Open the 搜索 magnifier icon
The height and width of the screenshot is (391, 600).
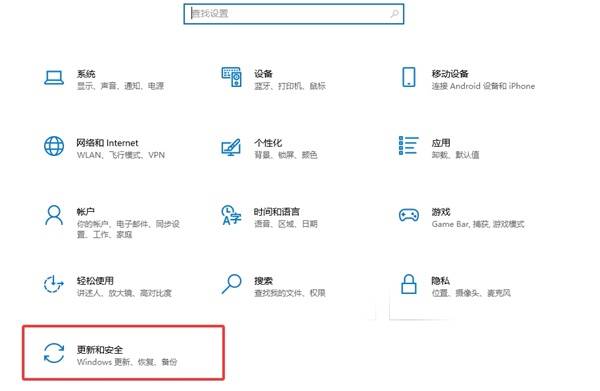pos(232,284)
